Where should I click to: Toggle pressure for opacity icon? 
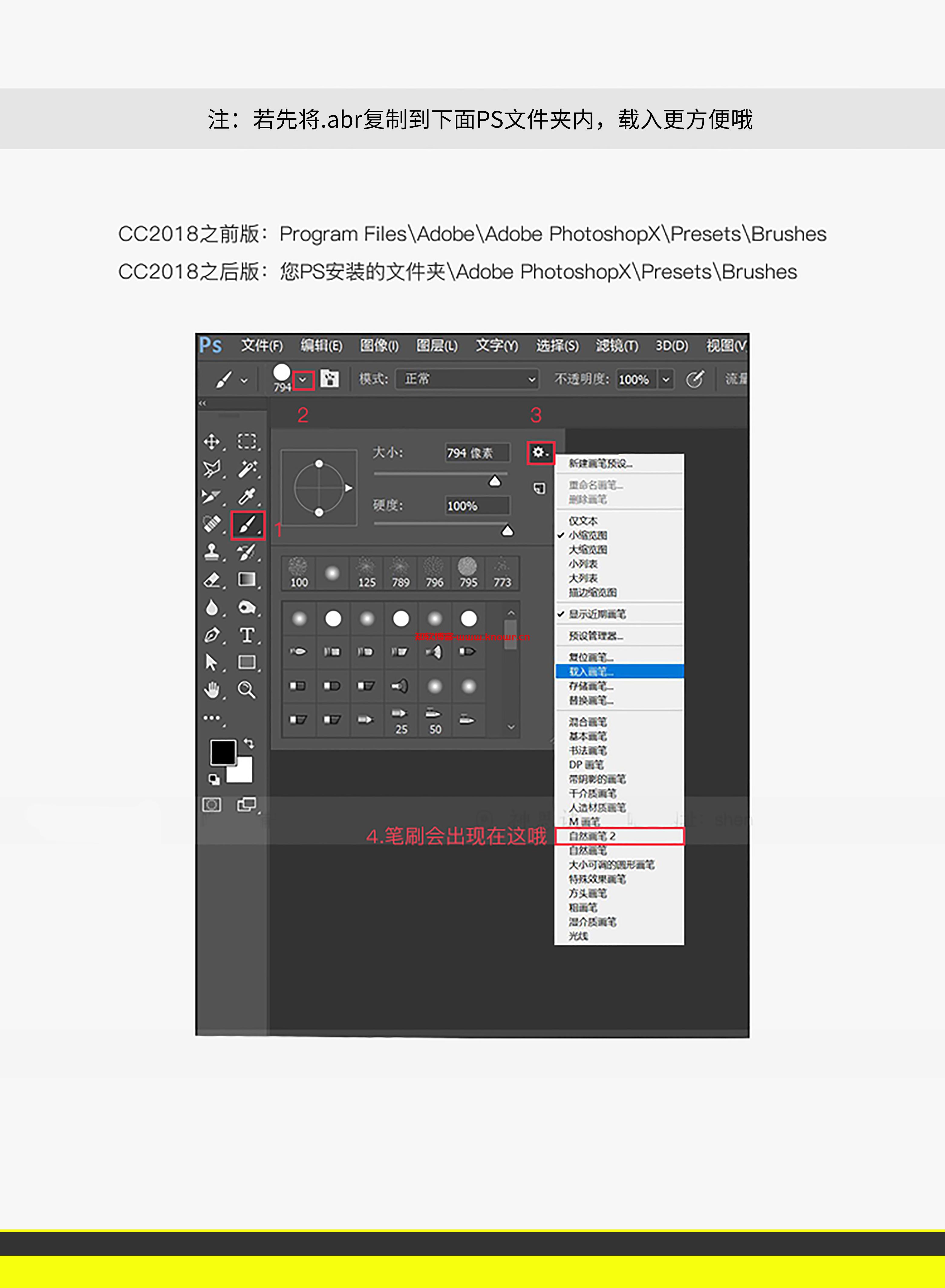click(x=694, y=379)
